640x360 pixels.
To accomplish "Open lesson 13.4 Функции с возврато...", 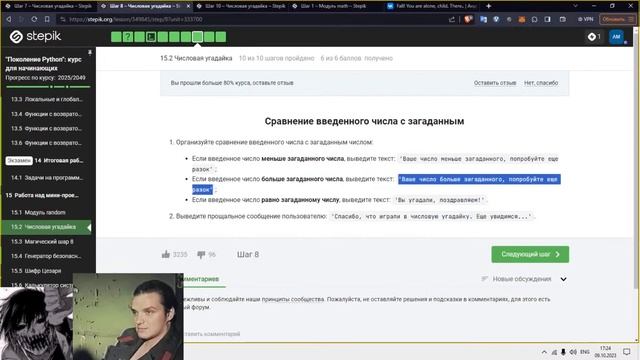I will [47, 114].
